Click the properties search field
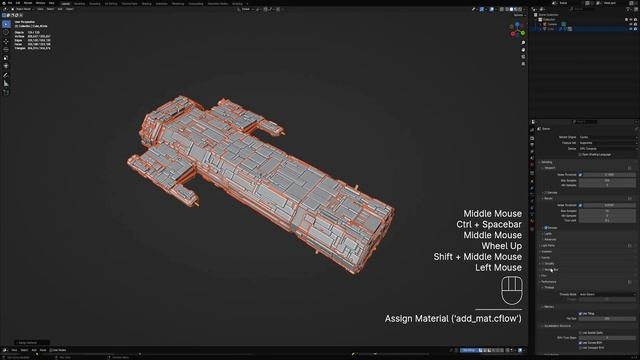Screen dimensions: 640x360 [x=584, y=122]
